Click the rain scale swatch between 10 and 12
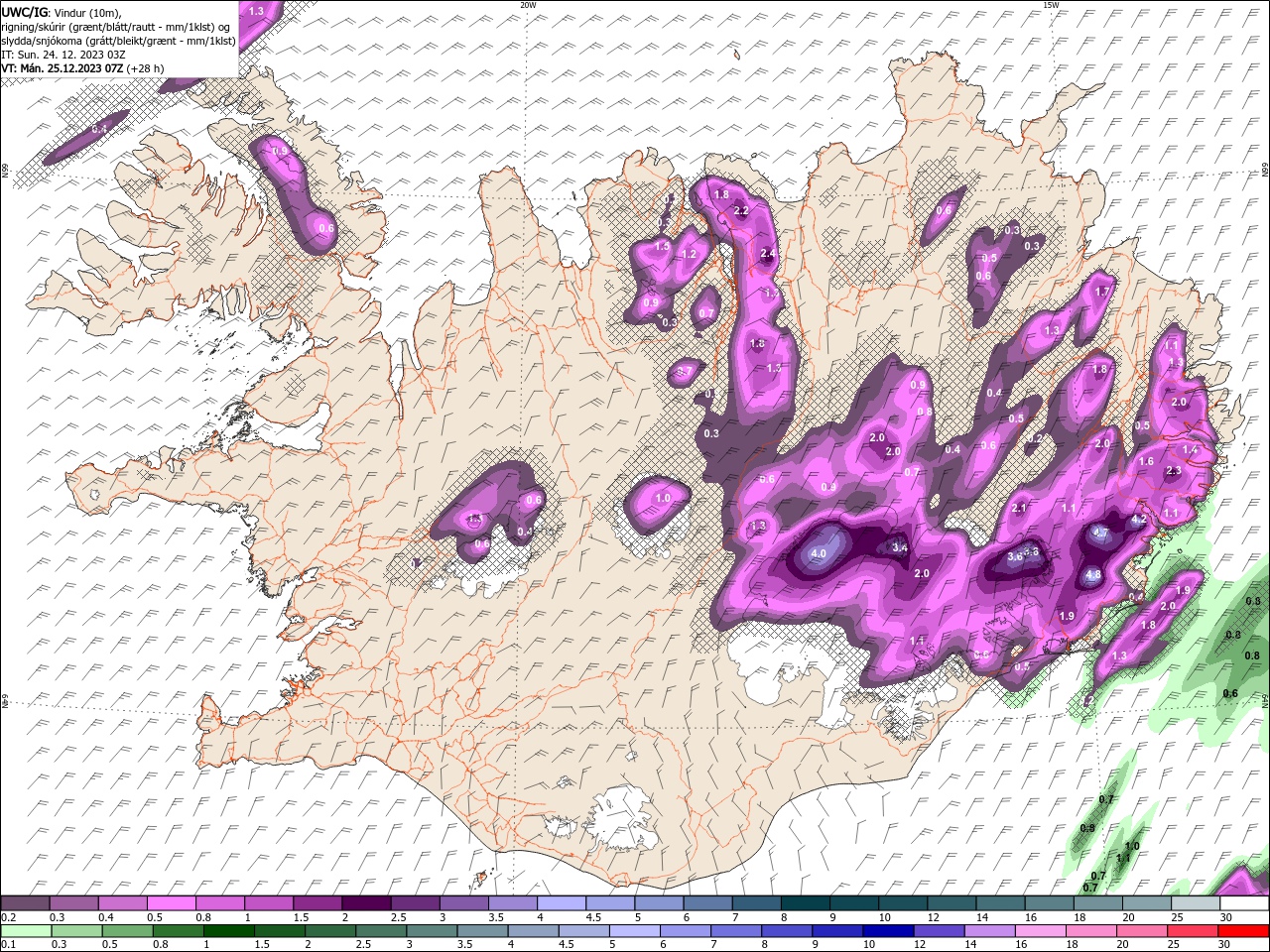This screenshot has height=952, width=1270. click(887, 931)
